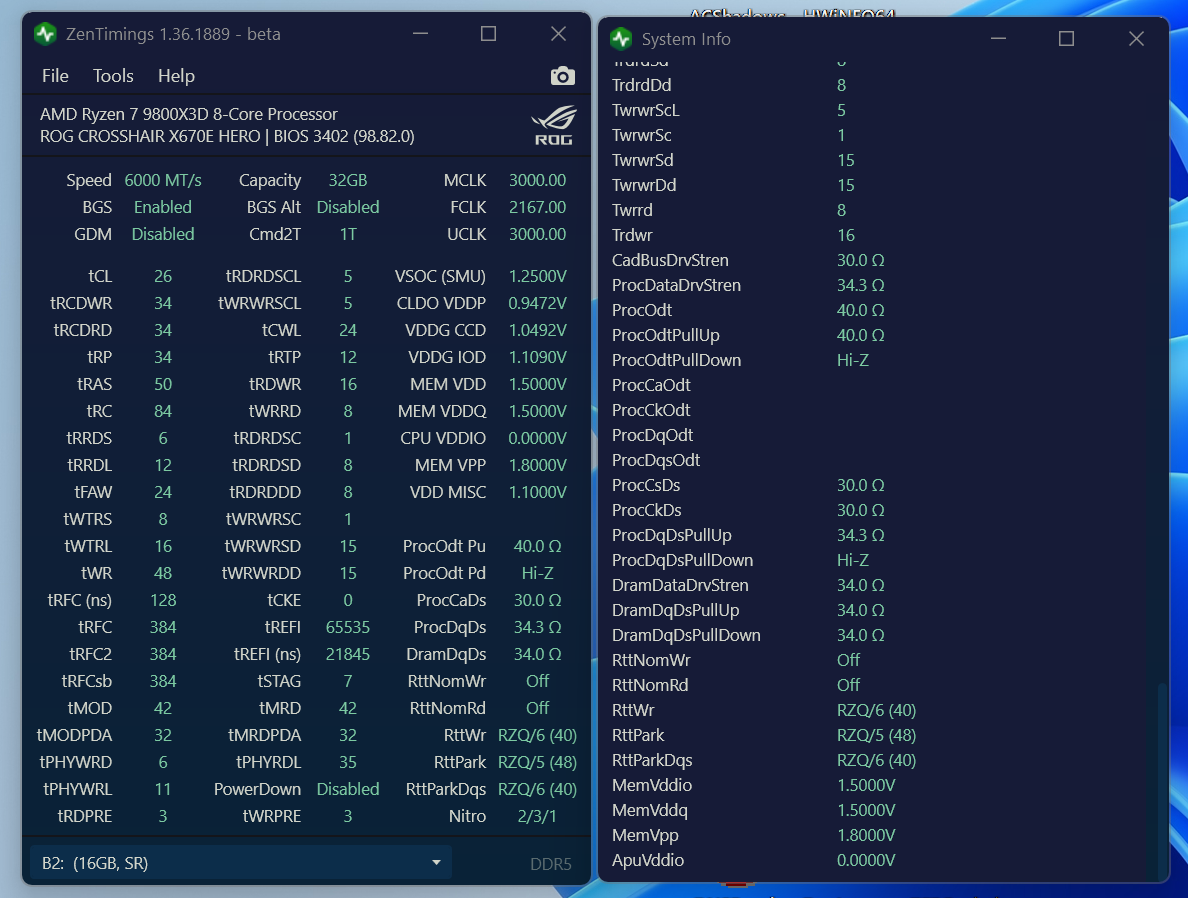Viewport: 1188px width, 898px height.
Task: Click the VDDG IOD 1.1090V reading
Action: [x=537, y=357]
